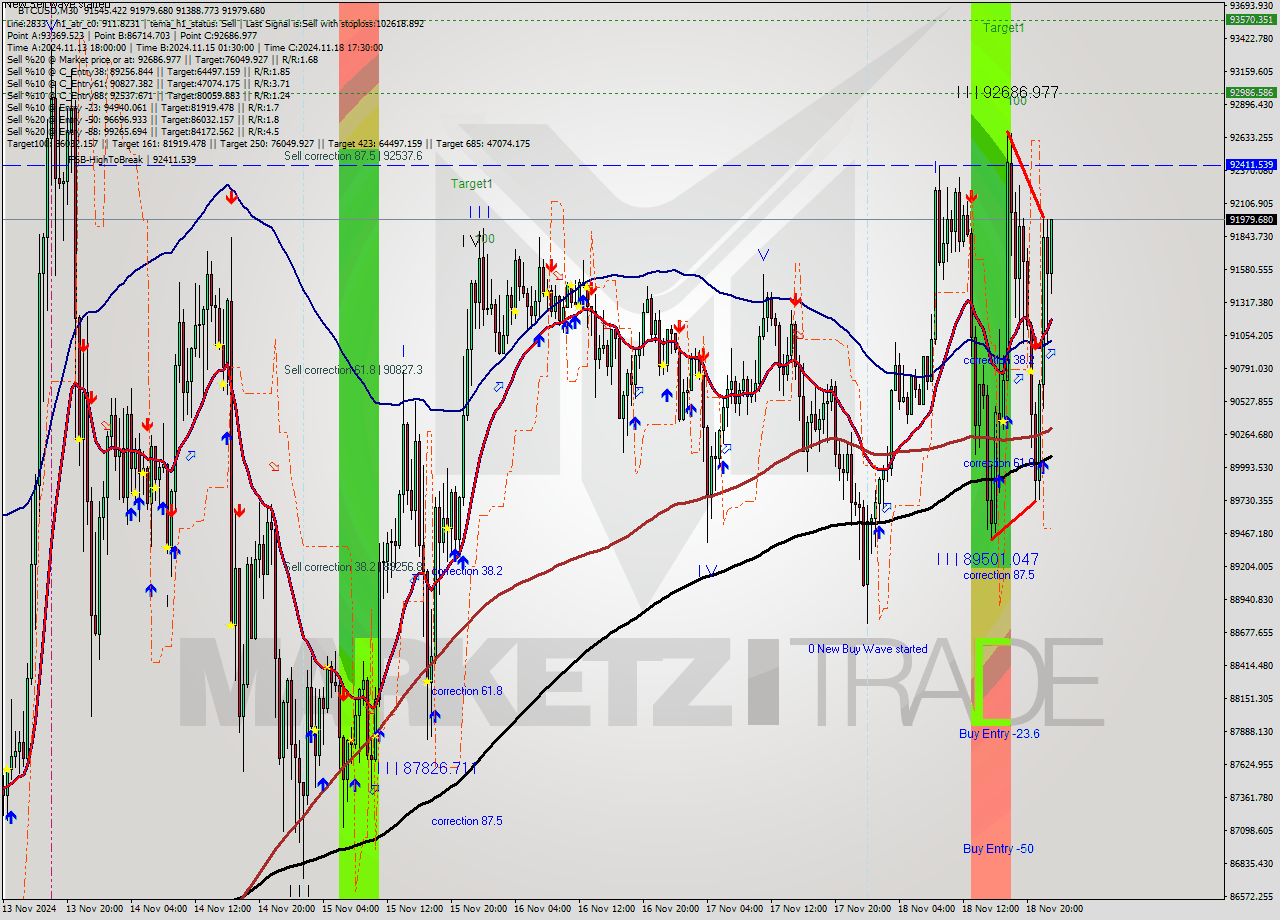
Task: Click the 93422.790 price axis value
Action: 1251,39
